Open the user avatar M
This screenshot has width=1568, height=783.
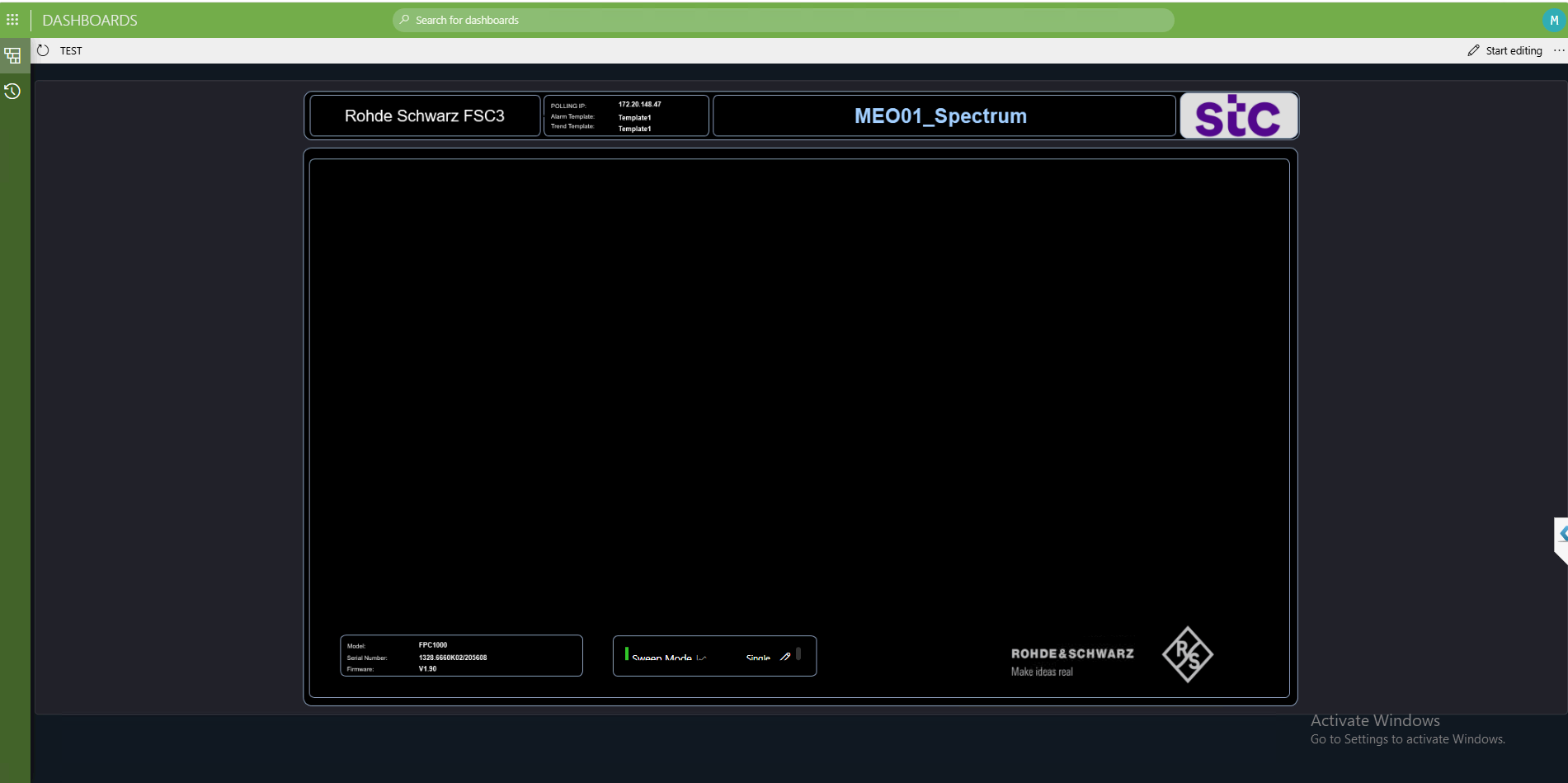pos(1553,20)
